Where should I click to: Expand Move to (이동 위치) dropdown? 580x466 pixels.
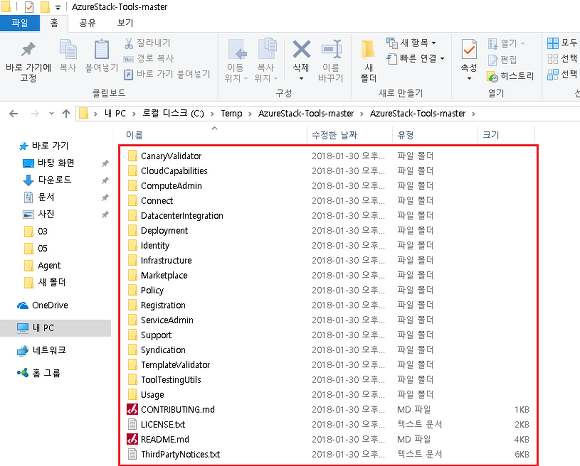point(246,78)
